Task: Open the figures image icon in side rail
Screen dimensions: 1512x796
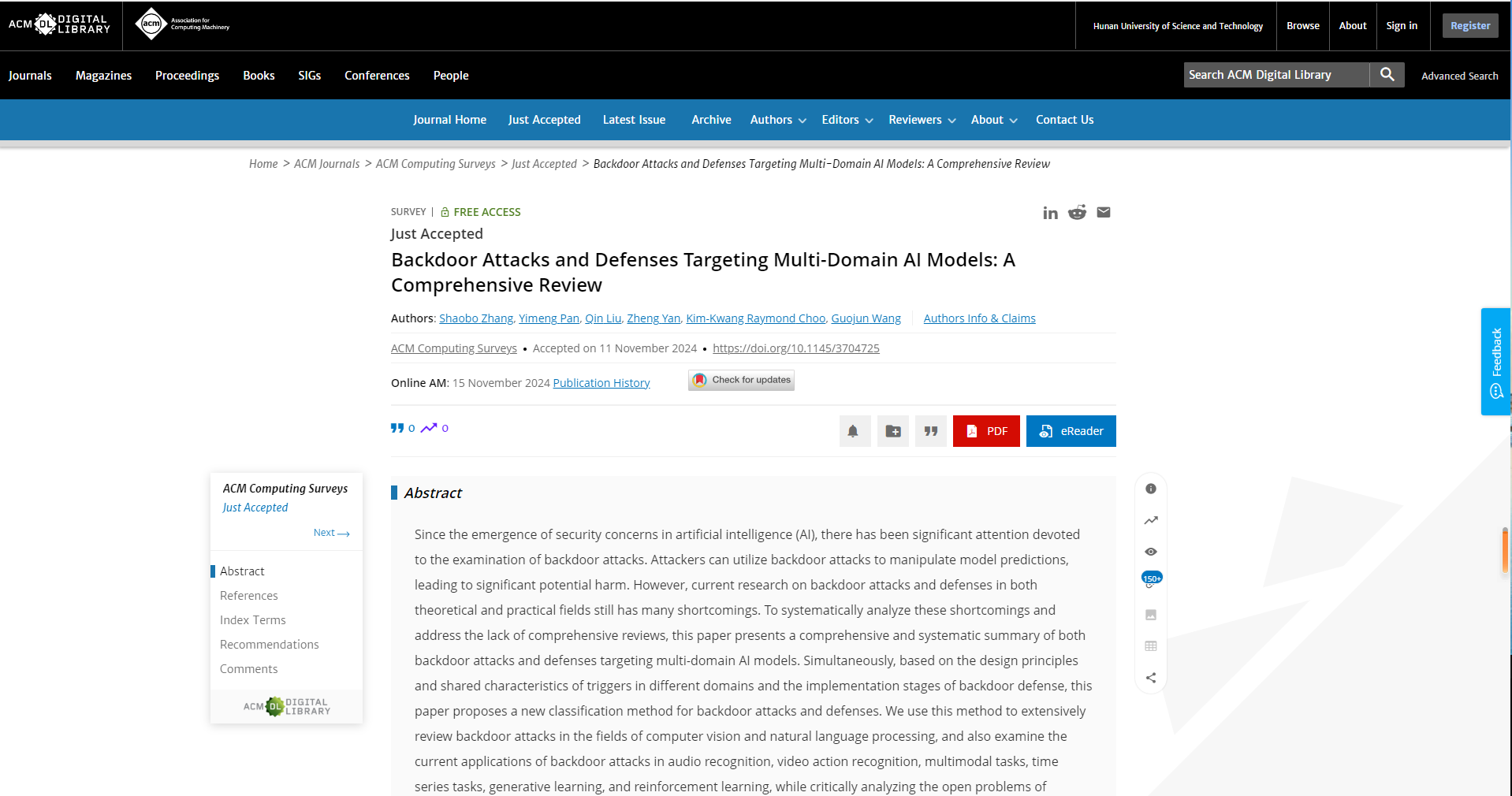Action: 1151,615
